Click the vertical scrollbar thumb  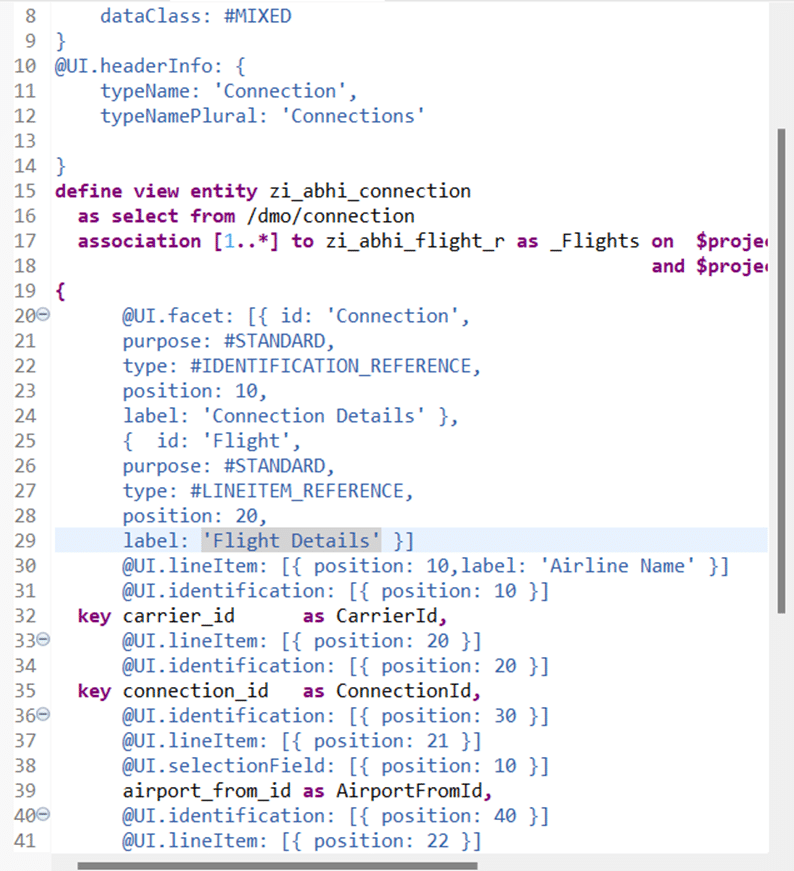coord(781,370)
